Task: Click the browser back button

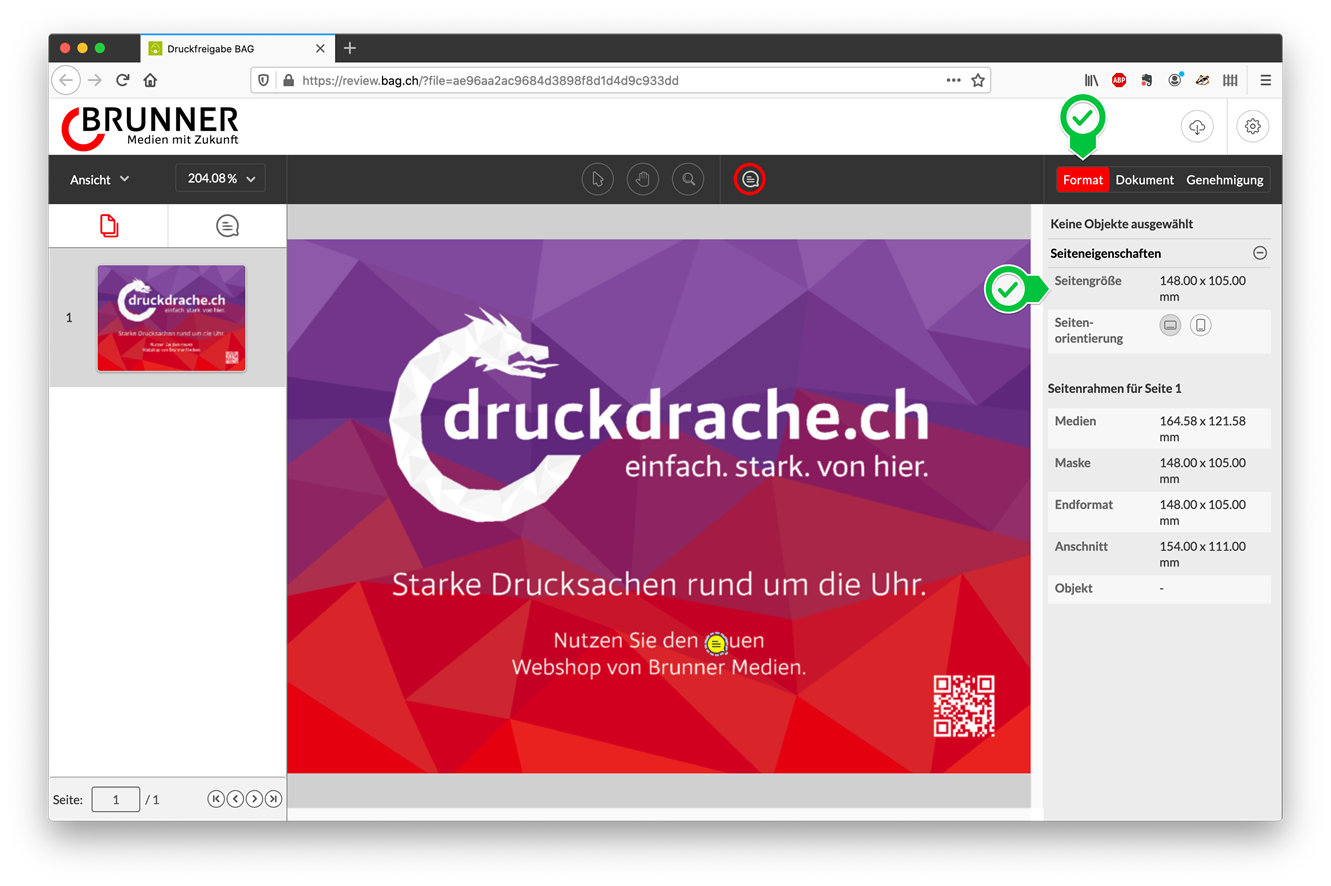Action: (66, 80)
